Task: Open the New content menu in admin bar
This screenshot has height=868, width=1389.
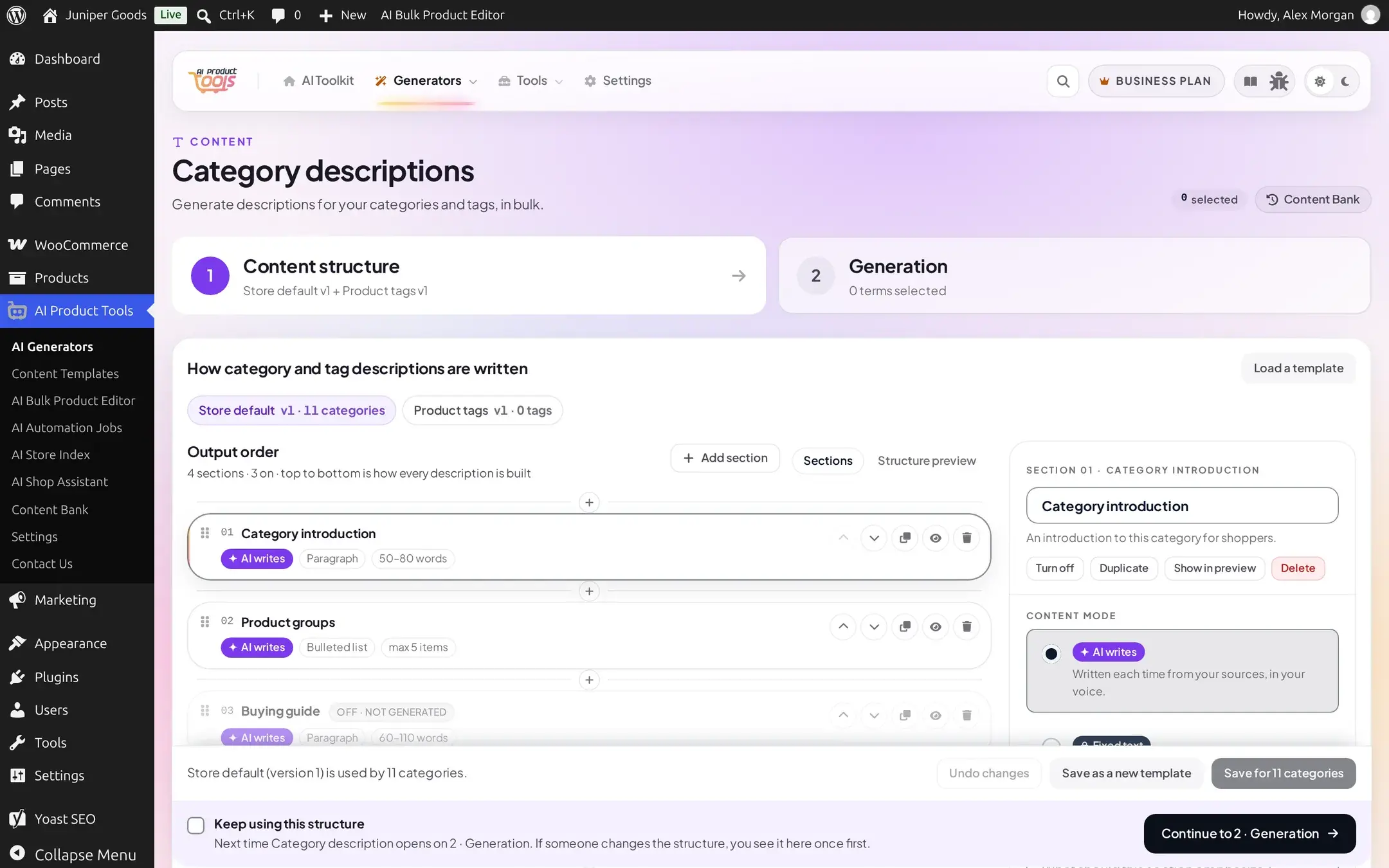Action: click(343, 15)
